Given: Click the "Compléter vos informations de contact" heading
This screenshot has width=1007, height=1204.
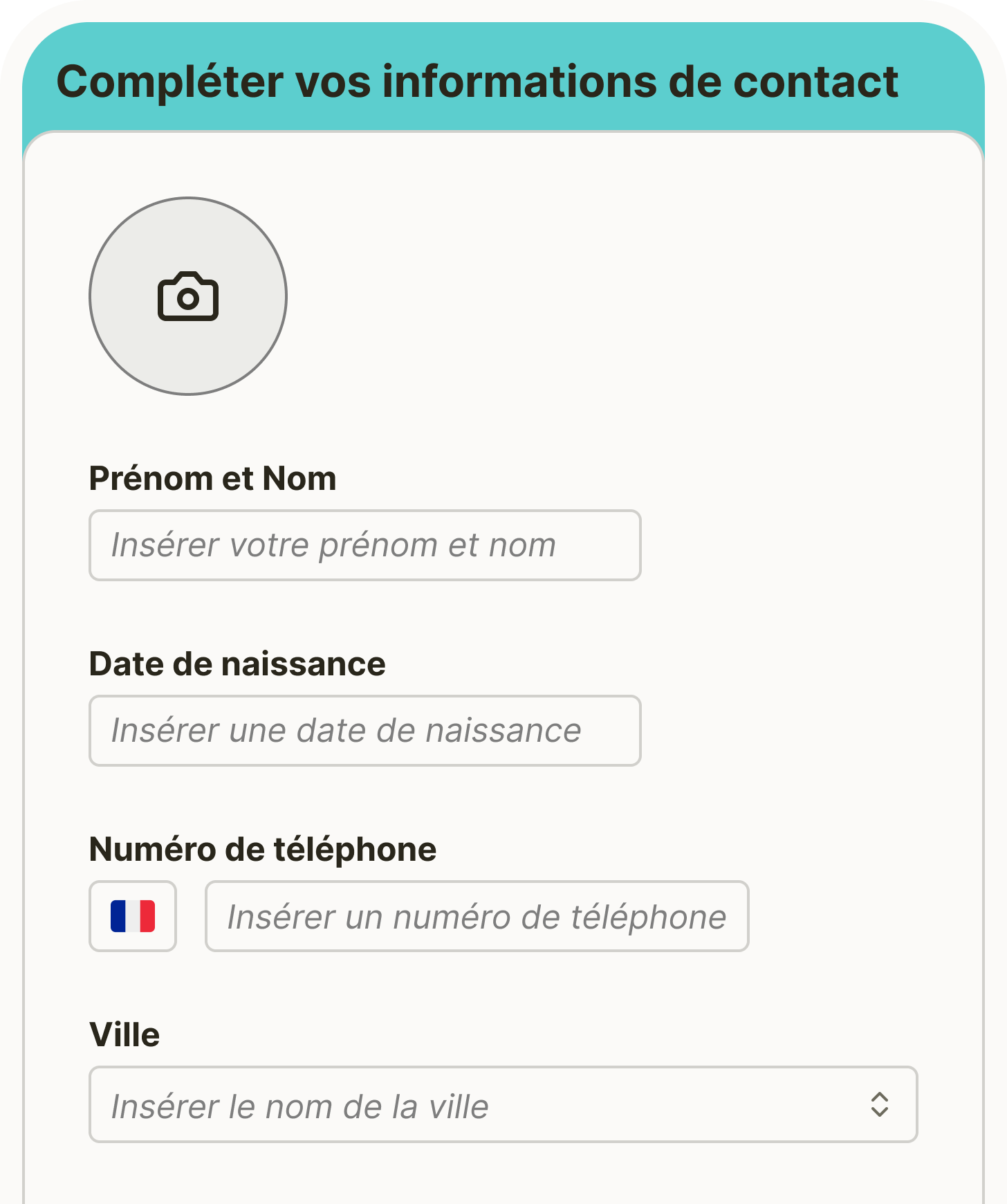Looking at the screenshot, I should 477,82.
